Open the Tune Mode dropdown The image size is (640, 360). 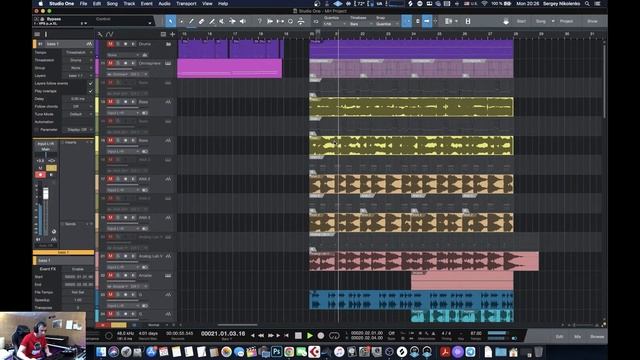[78, 114]
